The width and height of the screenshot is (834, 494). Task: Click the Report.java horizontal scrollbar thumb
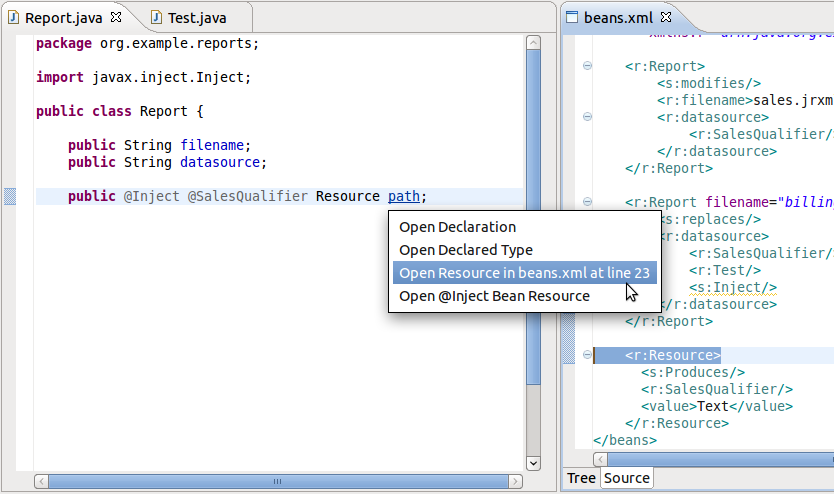(278, 481)
